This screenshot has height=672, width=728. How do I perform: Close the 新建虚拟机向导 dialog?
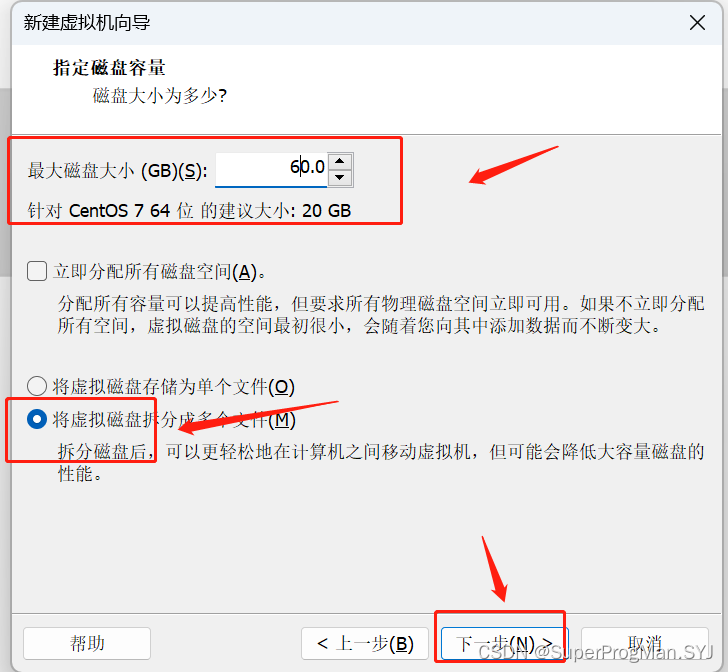click(697, 22)
